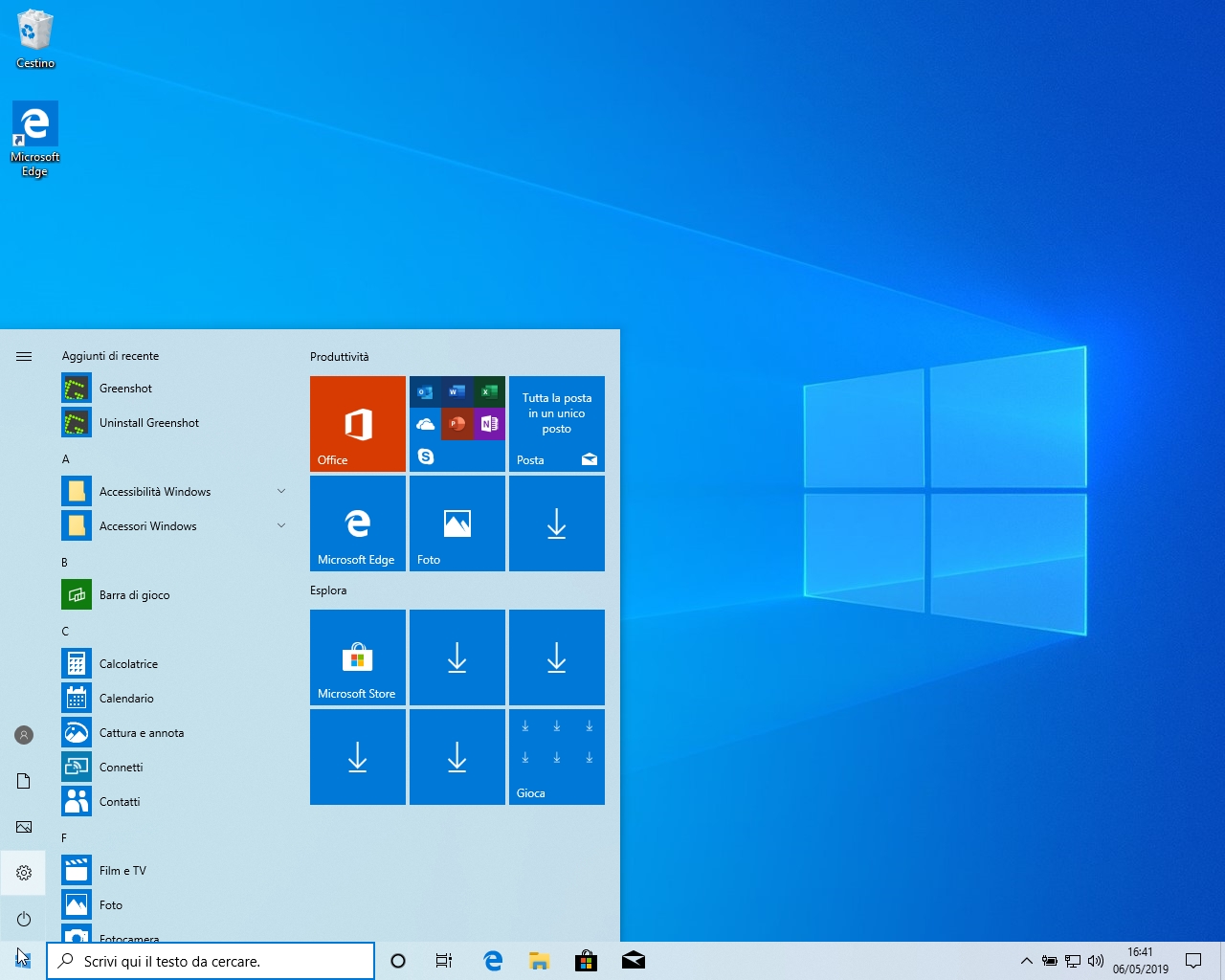Open Microsoft Store from the taskbar
This screenshot has width=1225, height=980.
click(586, 961)
